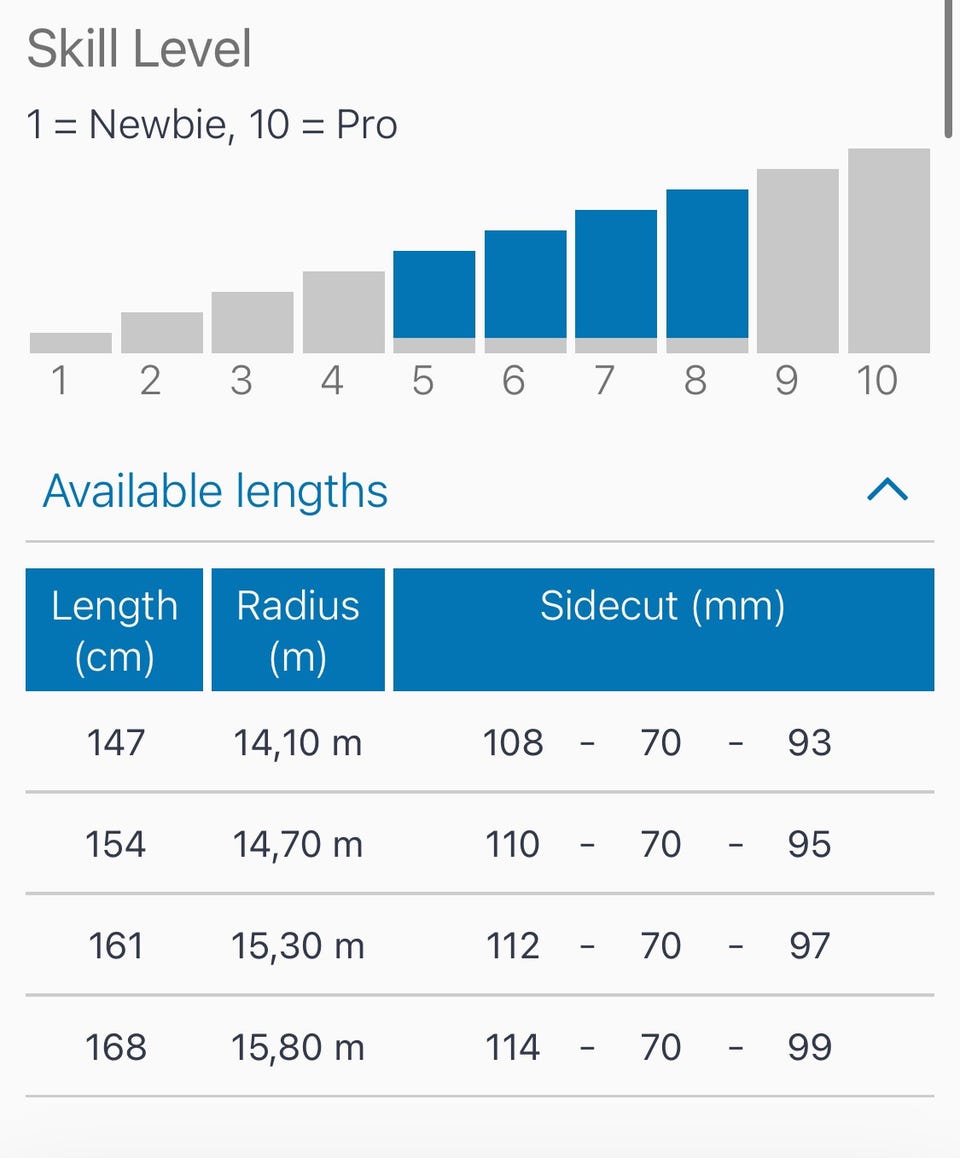Collapse the Available lengths chevron arrow
Viewport: 960px width, 1158px height.
(887, 490)
